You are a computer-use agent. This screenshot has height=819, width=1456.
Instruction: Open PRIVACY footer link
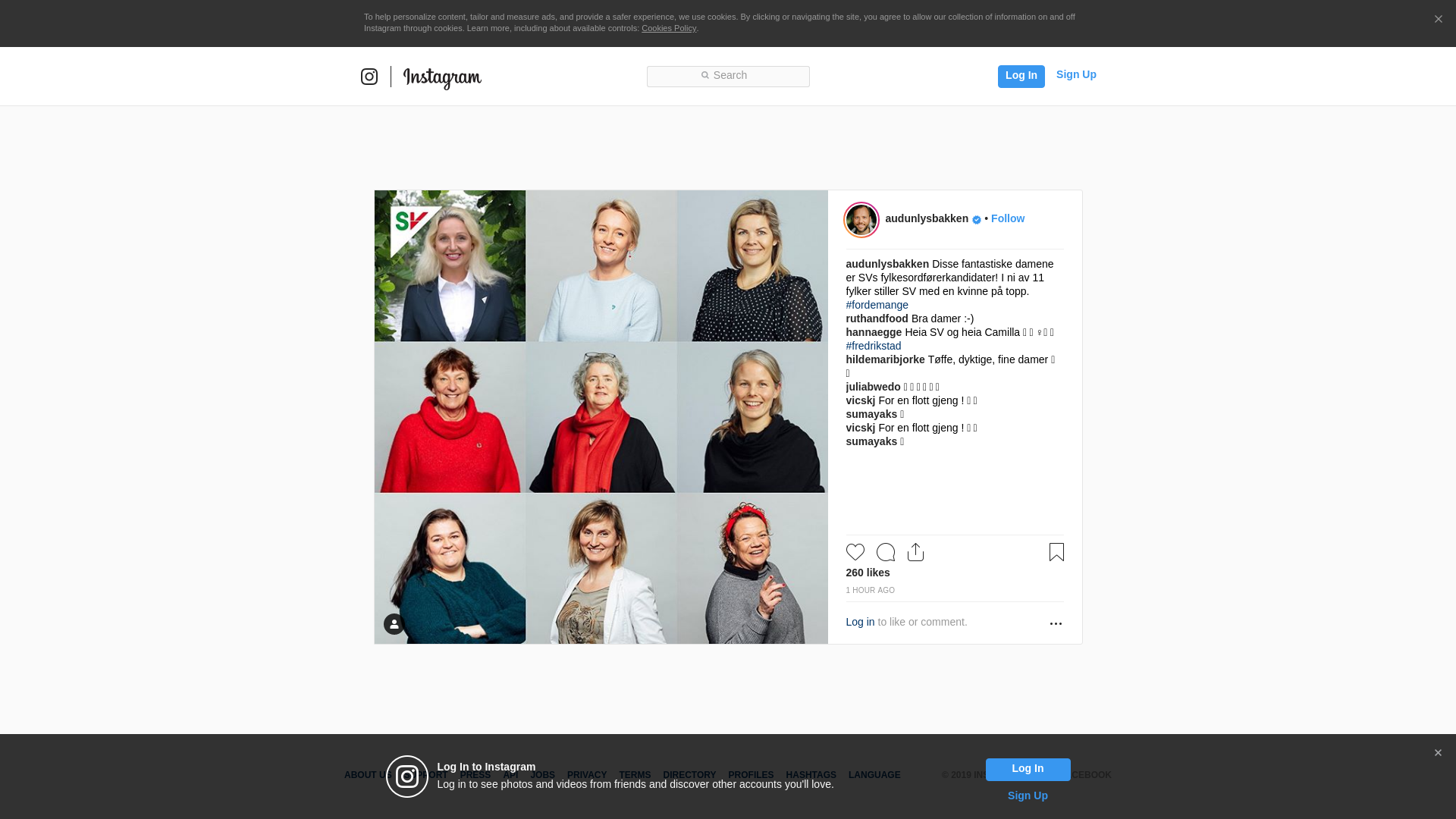pos(586,775)
